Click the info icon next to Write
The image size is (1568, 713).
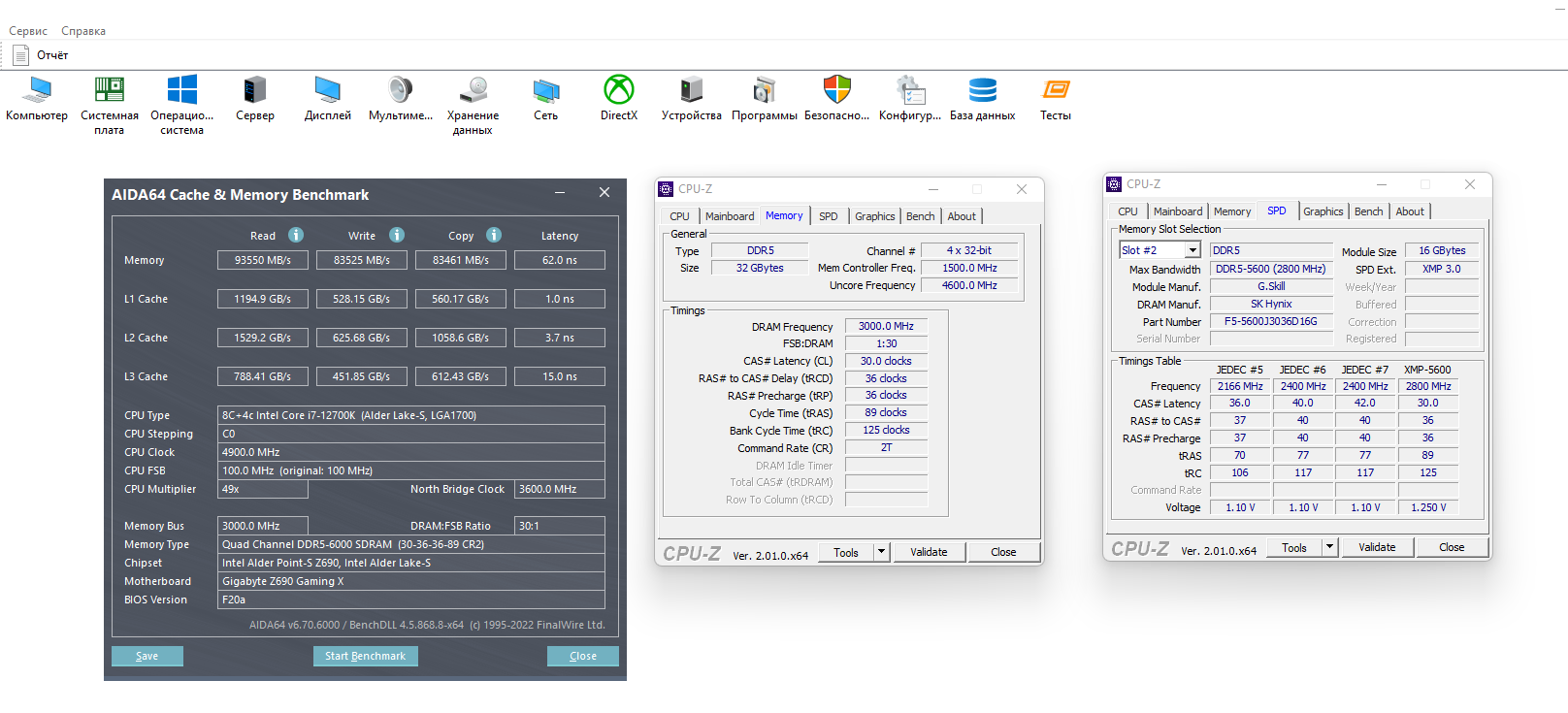pos(397,235)
